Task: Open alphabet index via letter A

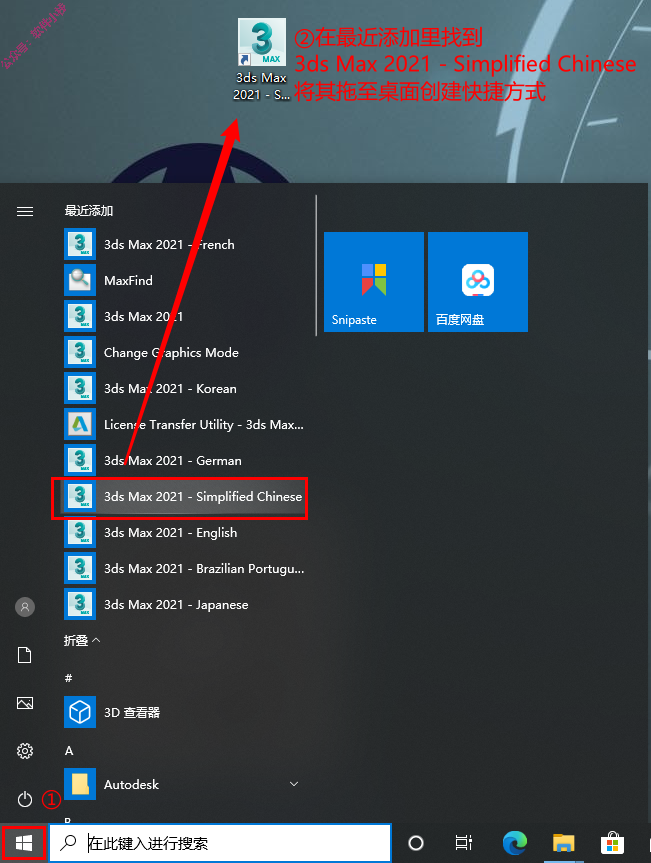Action: [x=69, y=751]
